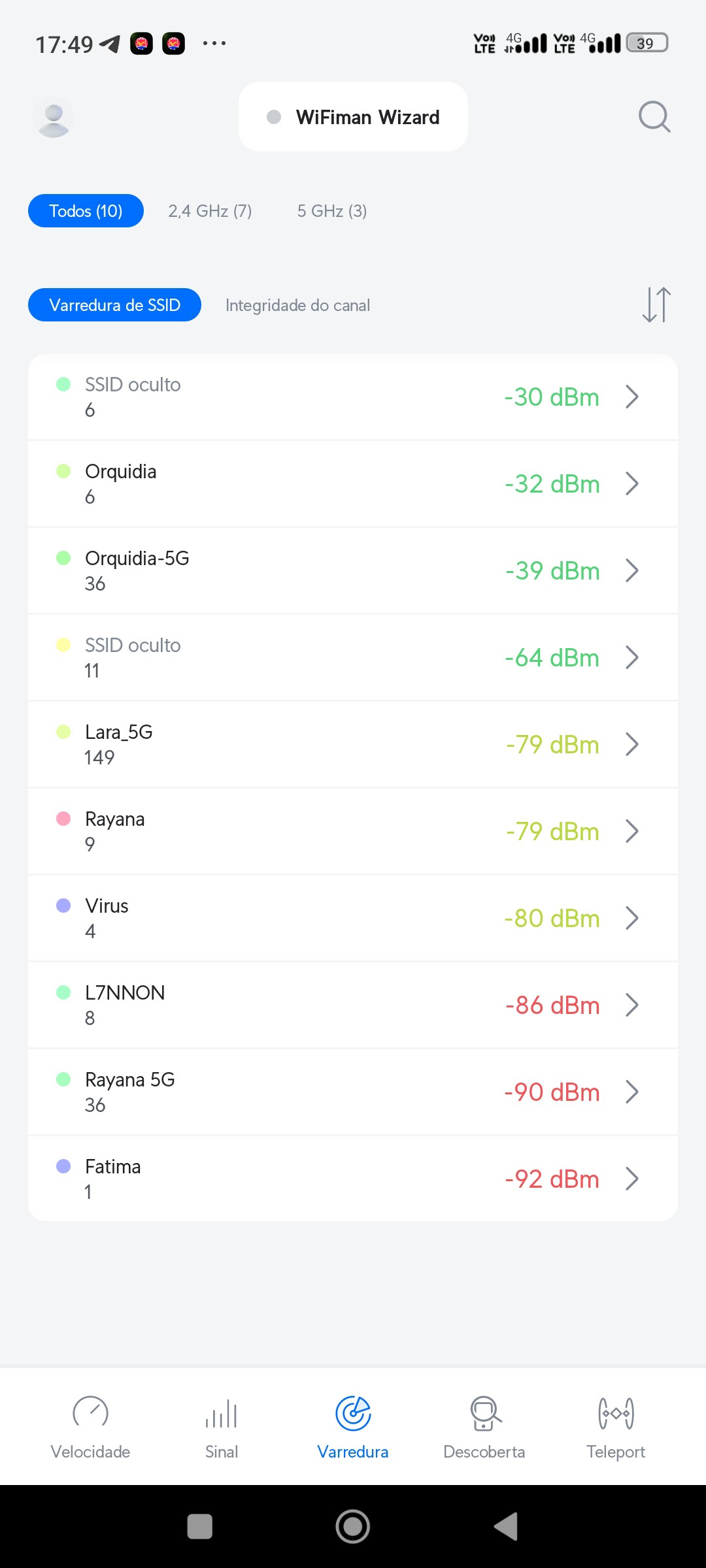The width and height of the screenshot is (706, 1568).
Task: Filter networks by 2,4 GHz (7)
Action: click(x=210, y=211)
